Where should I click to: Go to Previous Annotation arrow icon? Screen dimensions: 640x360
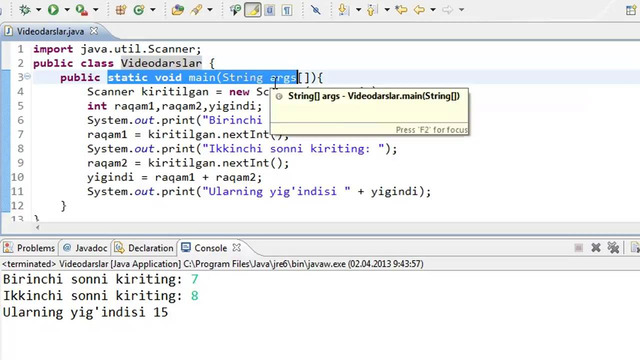(371, 9)
